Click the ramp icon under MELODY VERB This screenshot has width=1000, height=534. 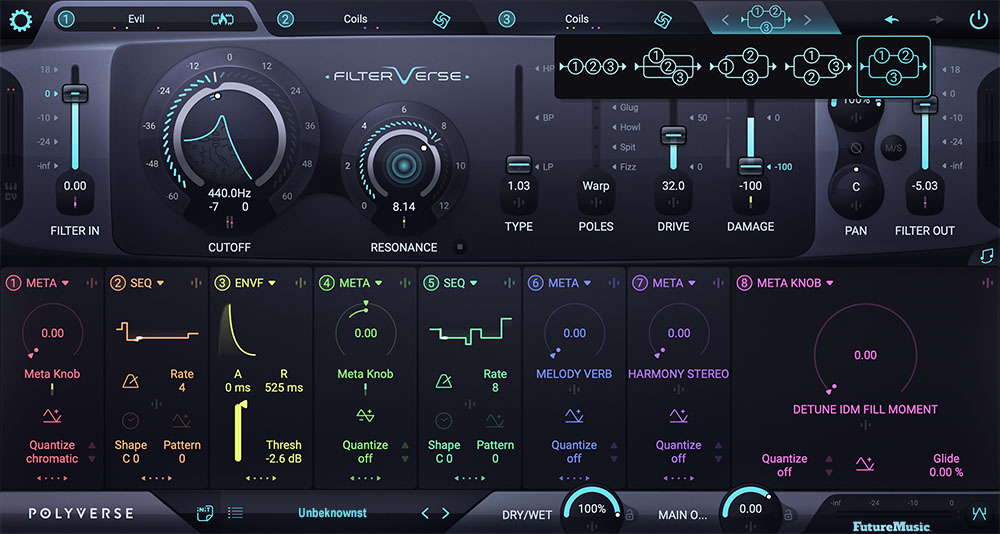point(574,417)
